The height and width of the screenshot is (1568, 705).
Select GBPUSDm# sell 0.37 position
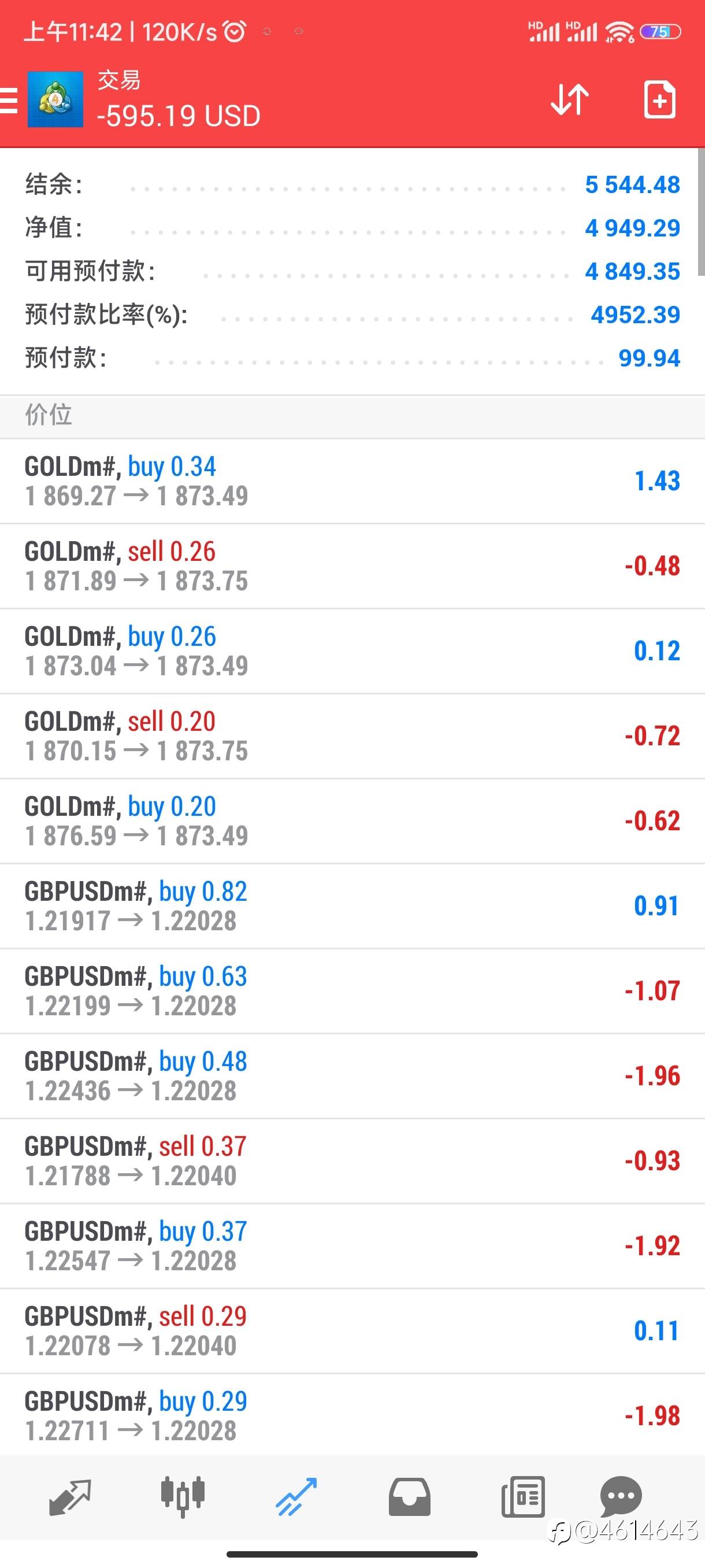352,1161
